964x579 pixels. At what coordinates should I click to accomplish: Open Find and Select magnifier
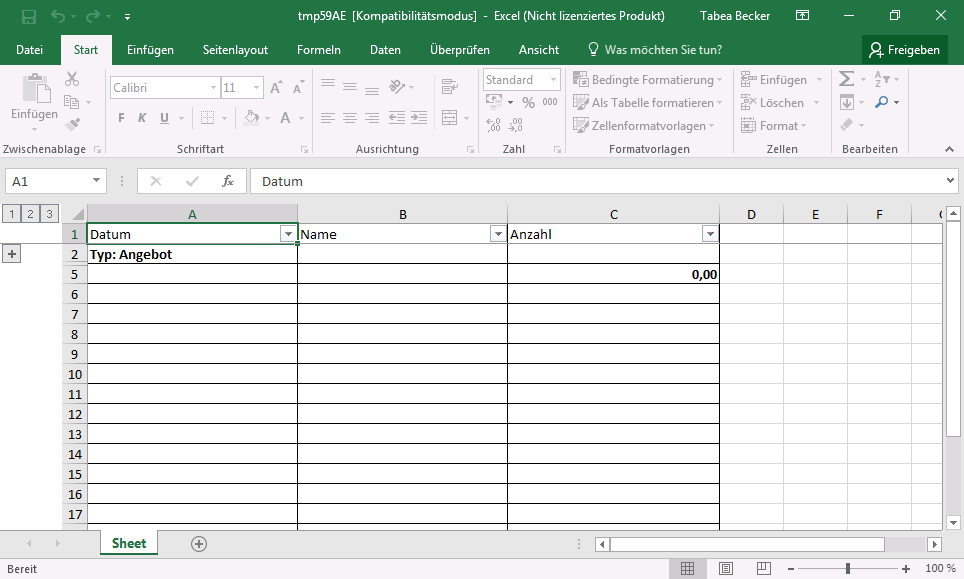(882, 102)
